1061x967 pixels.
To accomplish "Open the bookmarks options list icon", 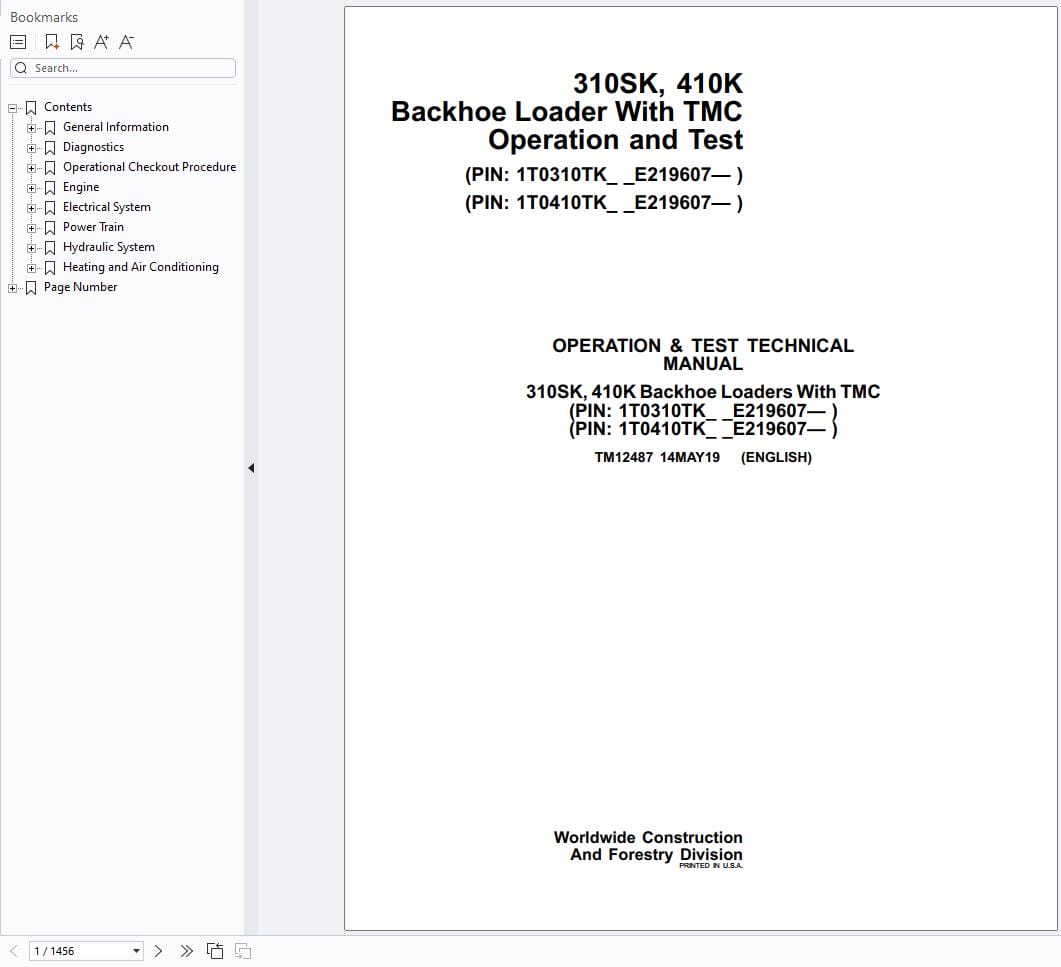I will [x=18, y=43].
